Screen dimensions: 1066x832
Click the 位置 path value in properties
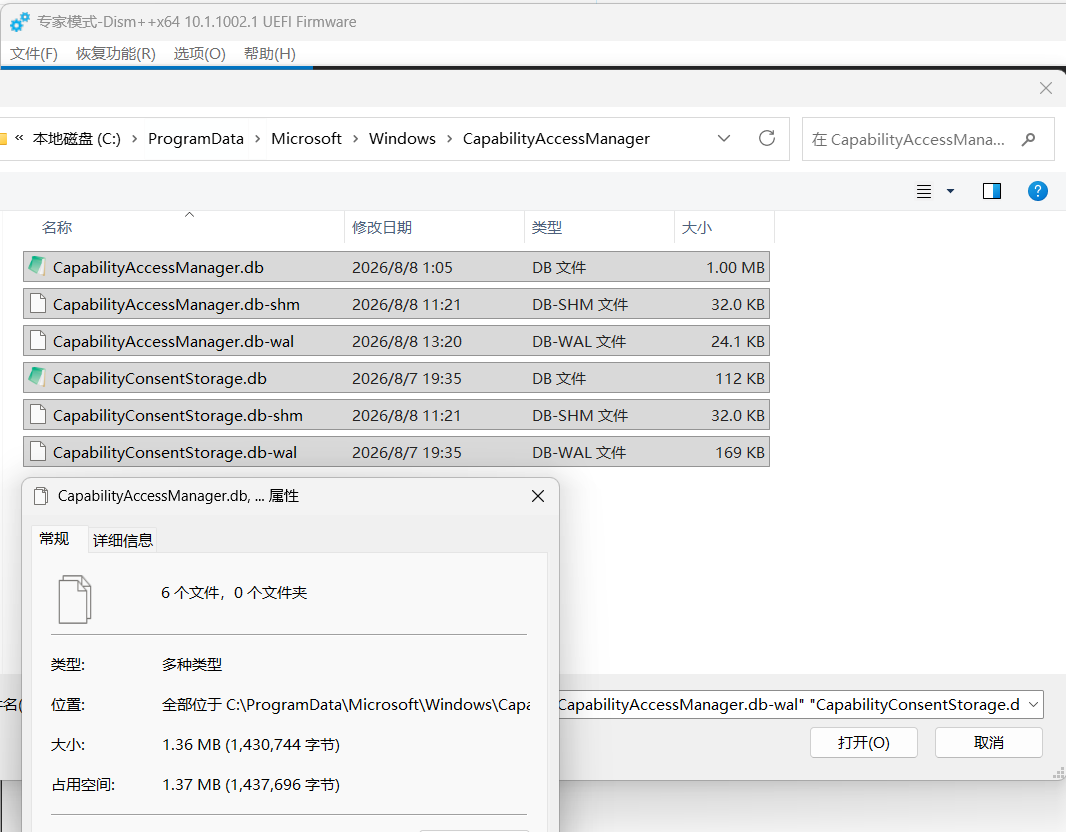tap(345, 705)
